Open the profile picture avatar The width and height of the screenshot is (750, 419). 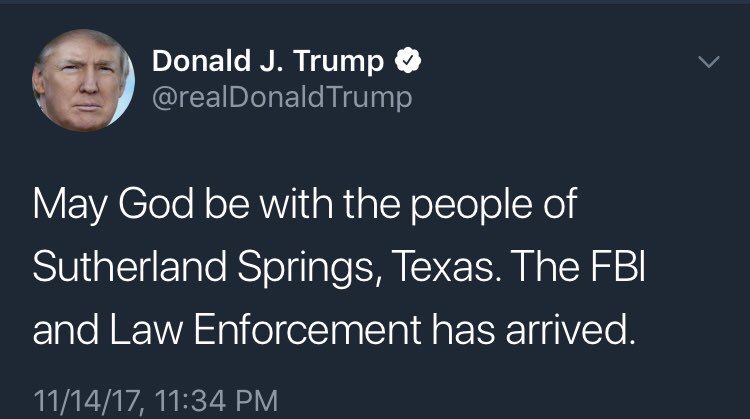coord(82,80)
